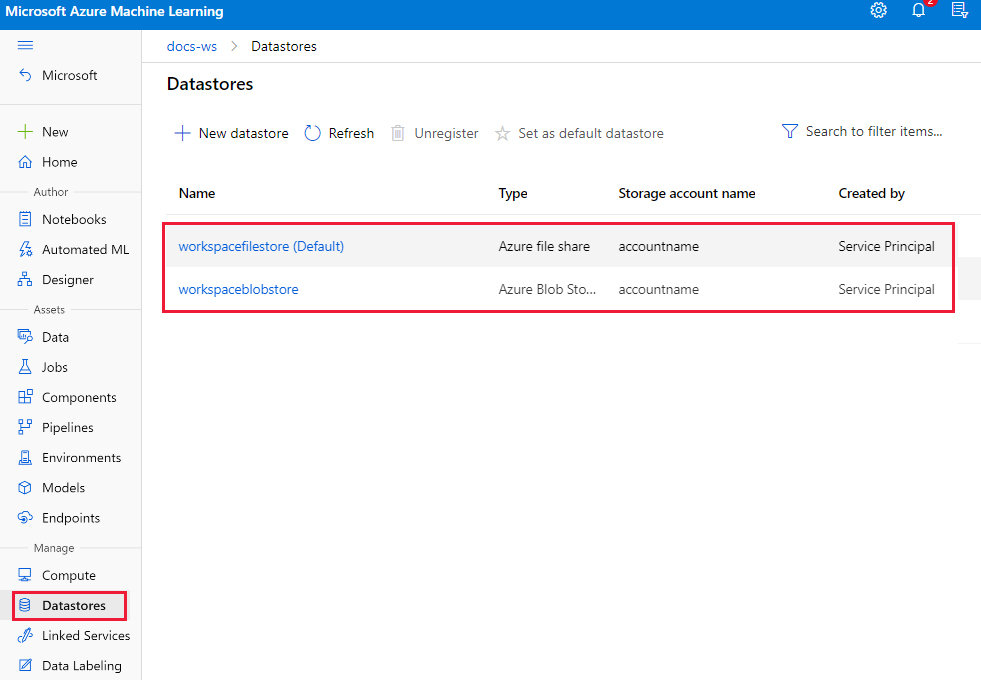Click the Designer icon

(x=25, y=279)
